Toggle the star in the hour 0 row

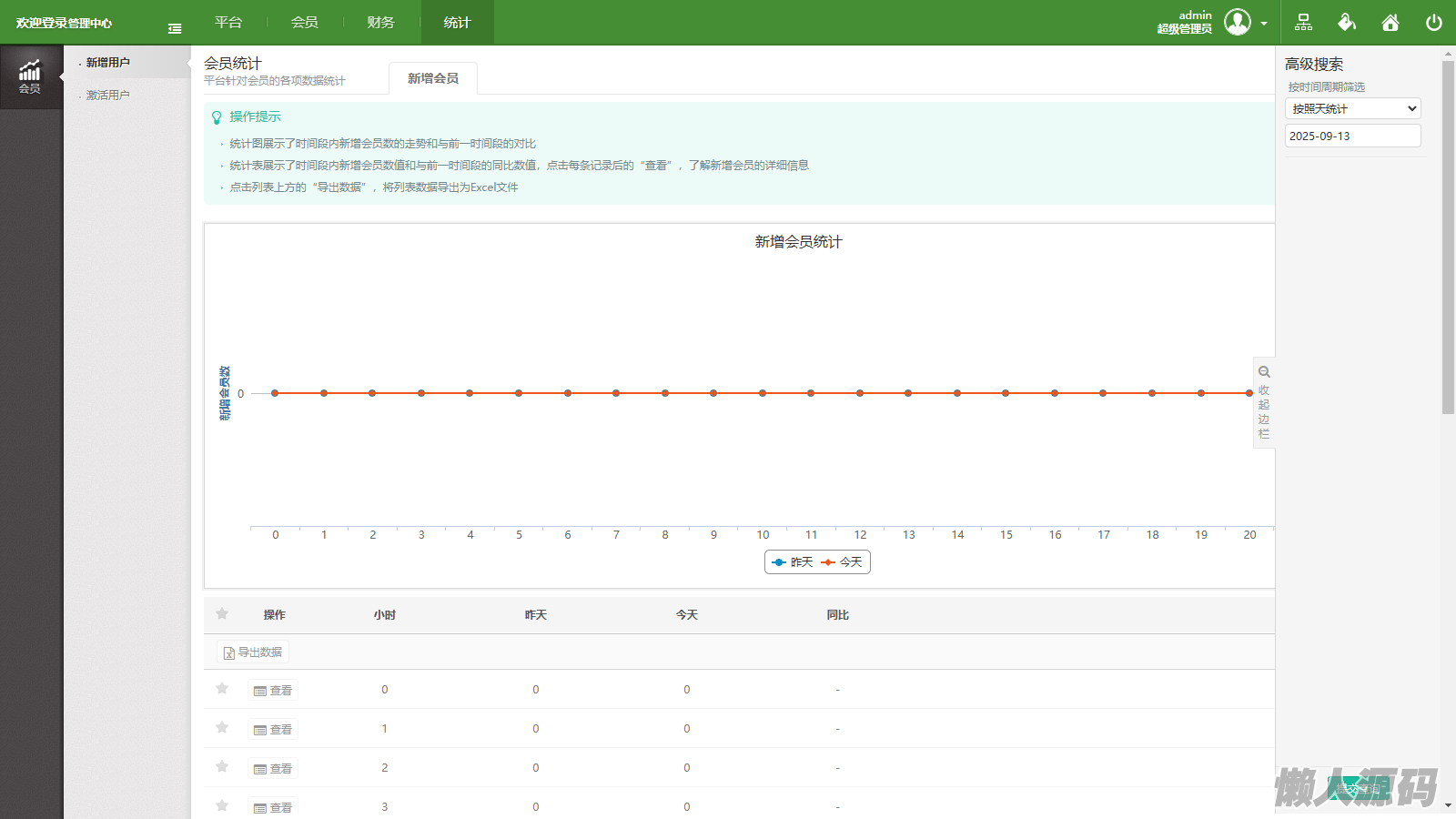point(222,689)
